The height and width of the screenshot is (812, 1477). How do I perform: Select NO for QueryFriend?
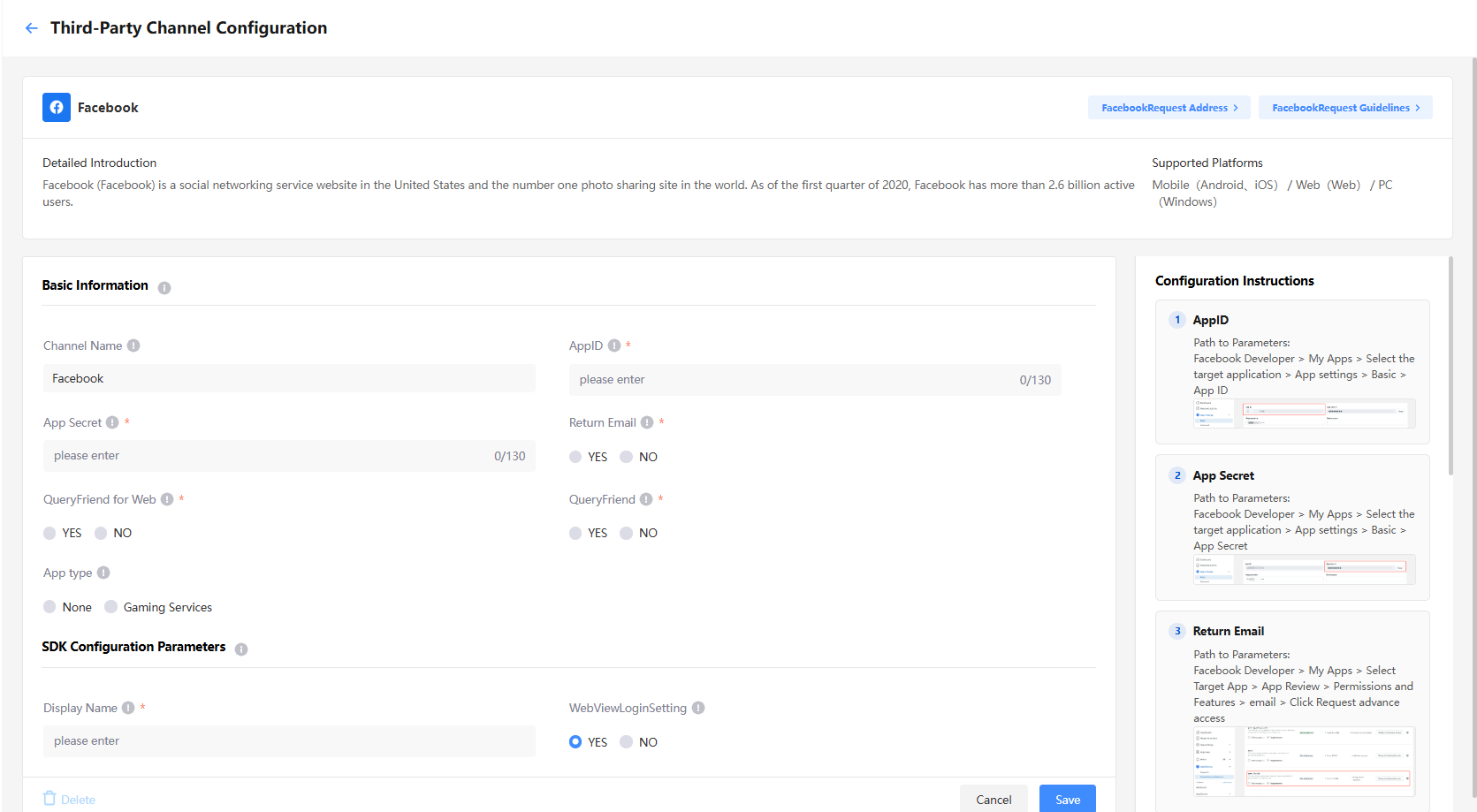(x=626, y=533)
